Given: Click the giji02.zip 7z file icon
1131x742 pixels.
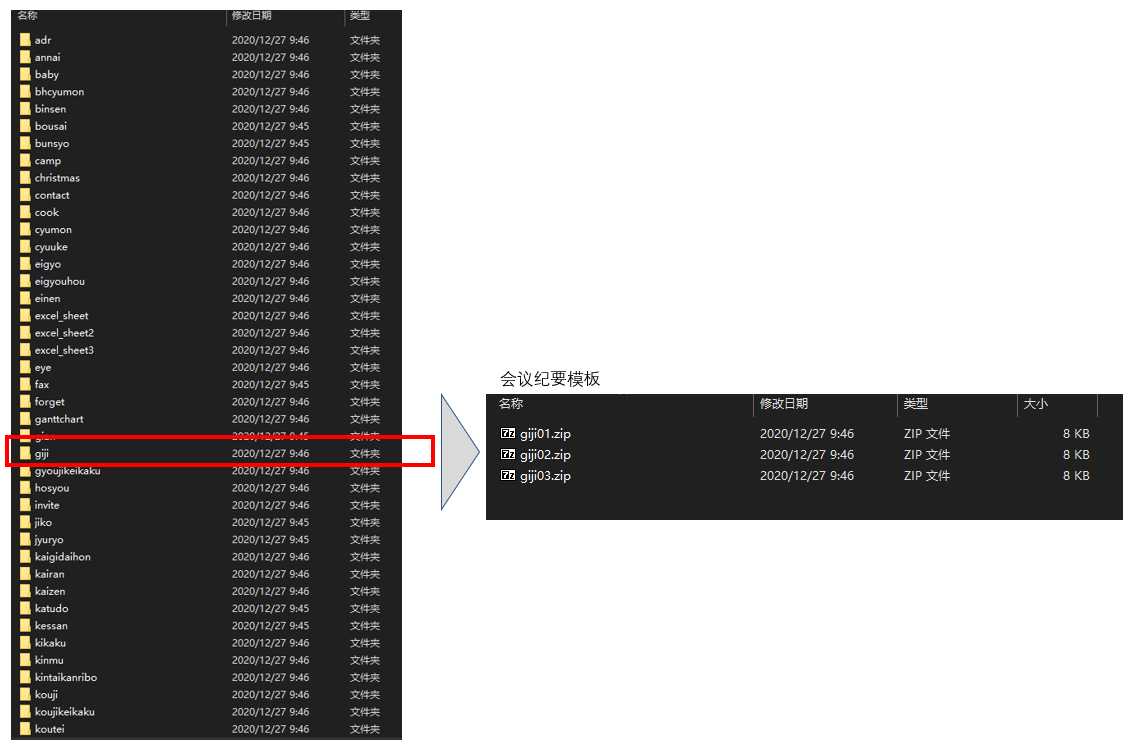Looking at the screenshot, I should tap(508, 454).
